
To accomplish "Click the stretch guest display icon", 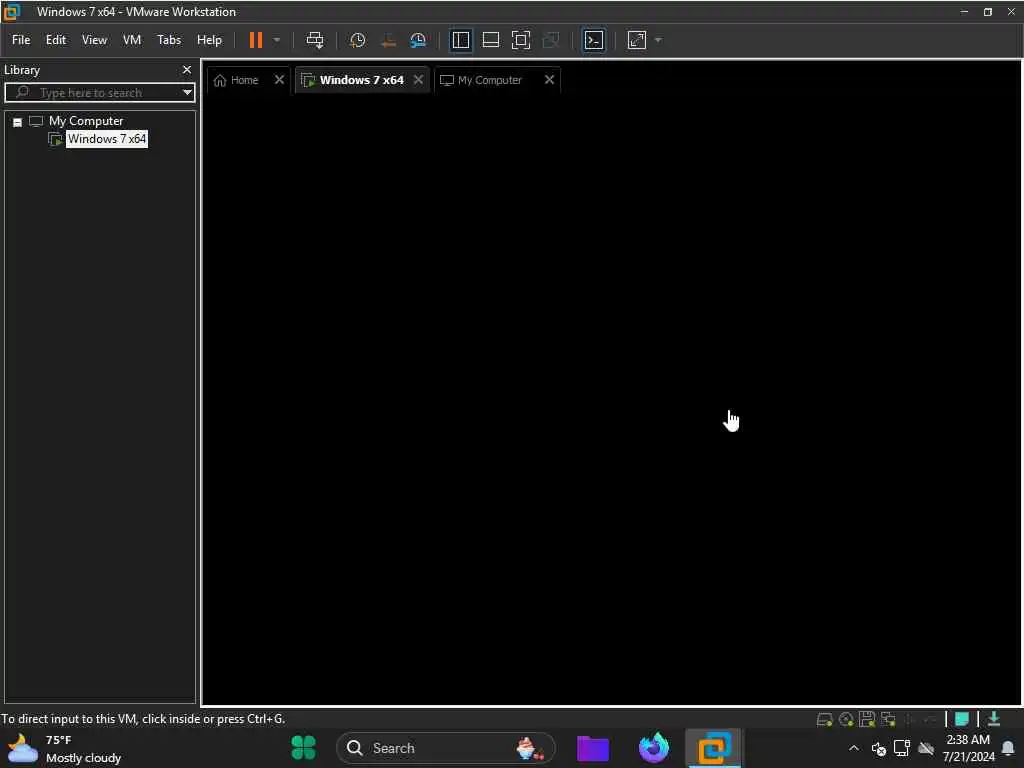I will [637, 40].
